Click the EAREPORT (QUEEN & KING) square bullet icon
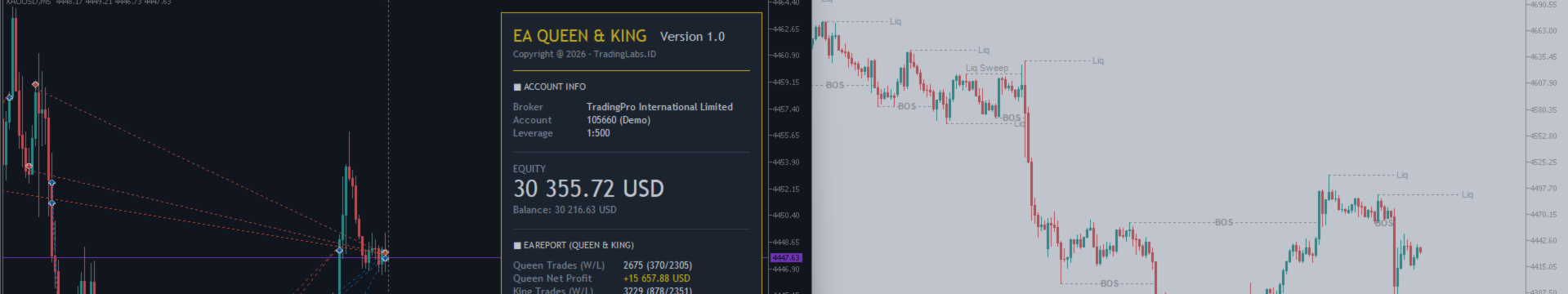Viewport: 1568px width, 294px height. [517, 246]
